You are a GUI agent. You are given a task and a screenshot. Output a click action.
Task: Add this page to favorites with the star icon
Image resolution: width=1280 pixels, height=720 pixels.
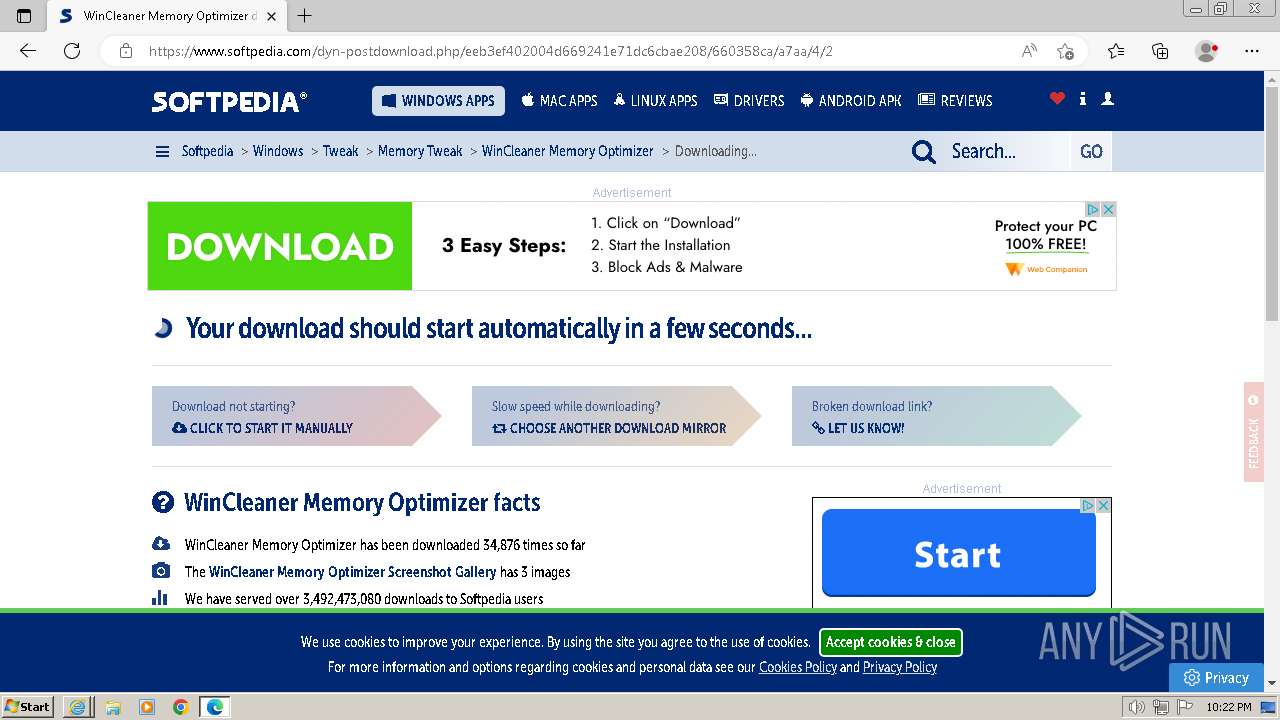pos(1065,51)
